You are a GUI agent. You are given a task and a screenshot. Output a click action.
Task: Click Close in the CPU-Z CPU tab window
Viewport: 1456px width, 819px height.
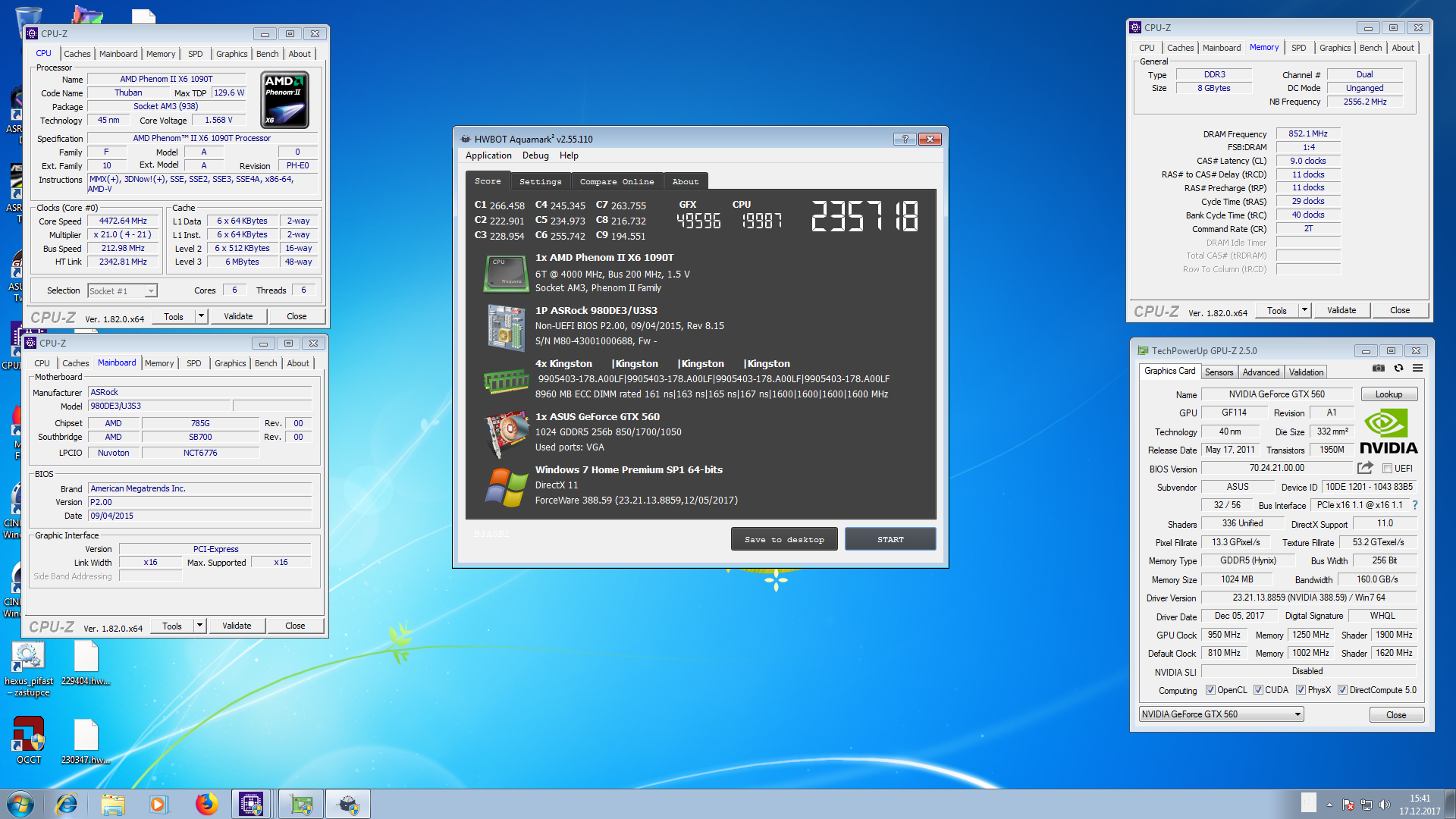pos(297,316)
